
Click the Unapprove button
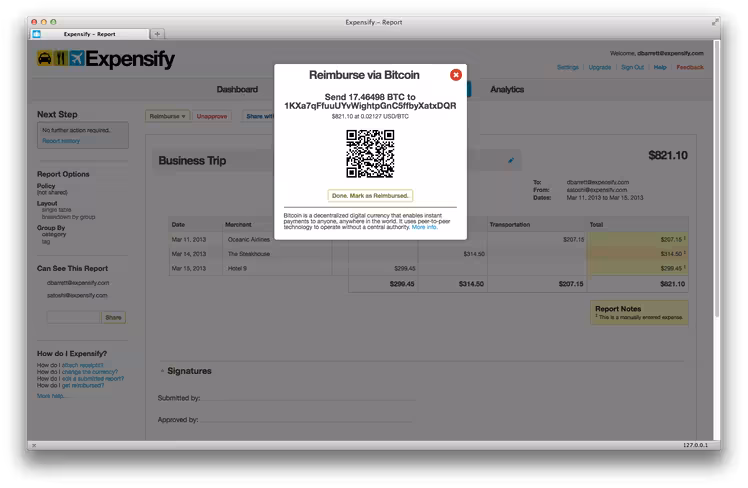pos(212,116)
